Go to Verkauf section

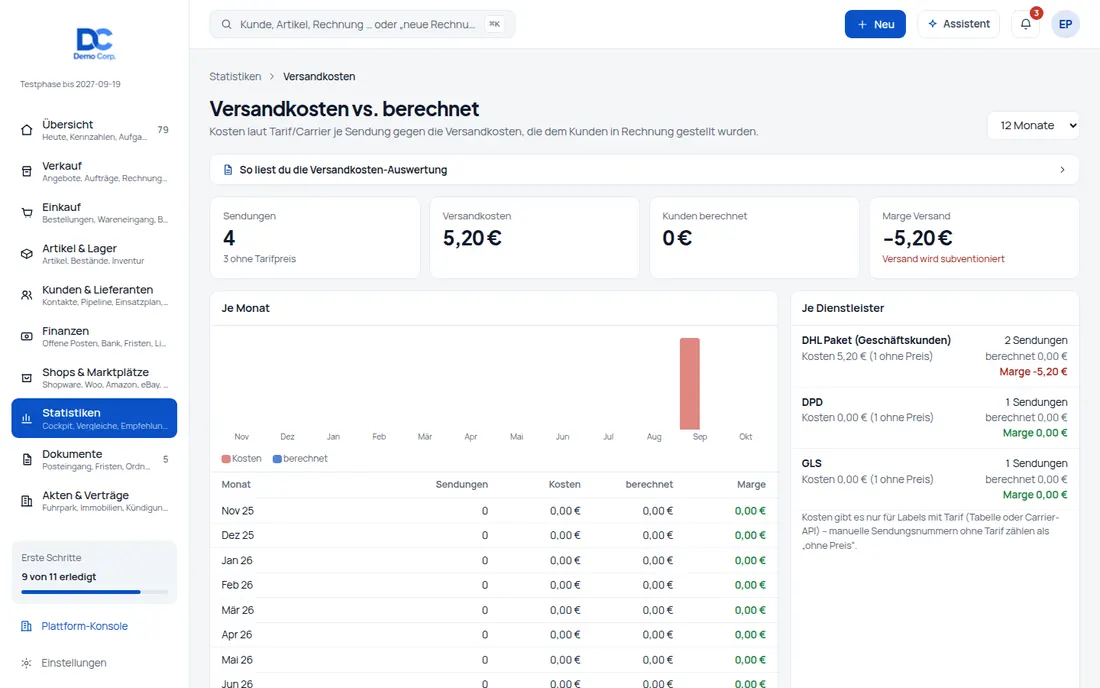coord(94,171)
